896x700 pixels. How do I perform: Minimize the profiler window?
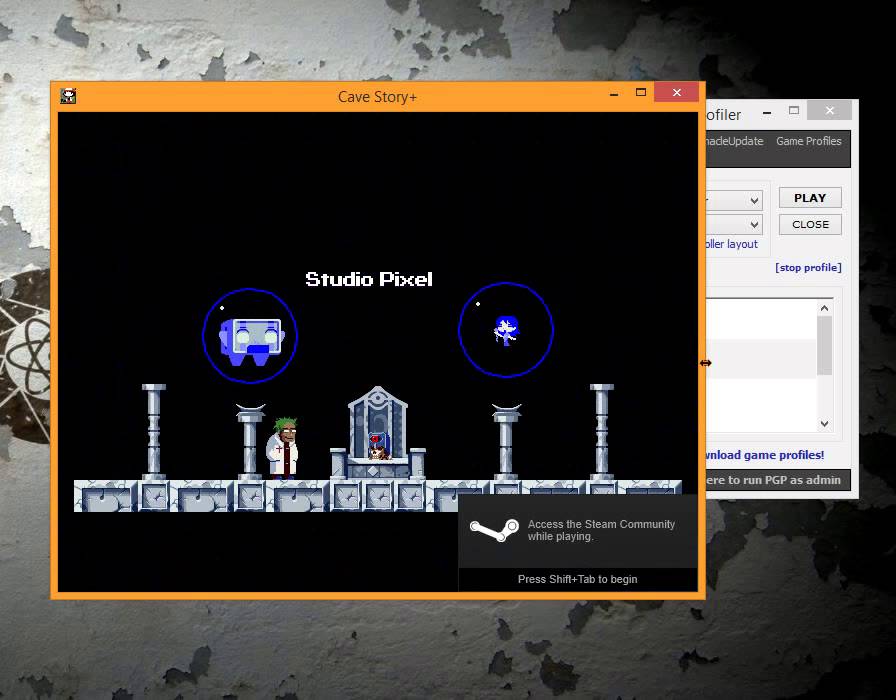point(767,113)
